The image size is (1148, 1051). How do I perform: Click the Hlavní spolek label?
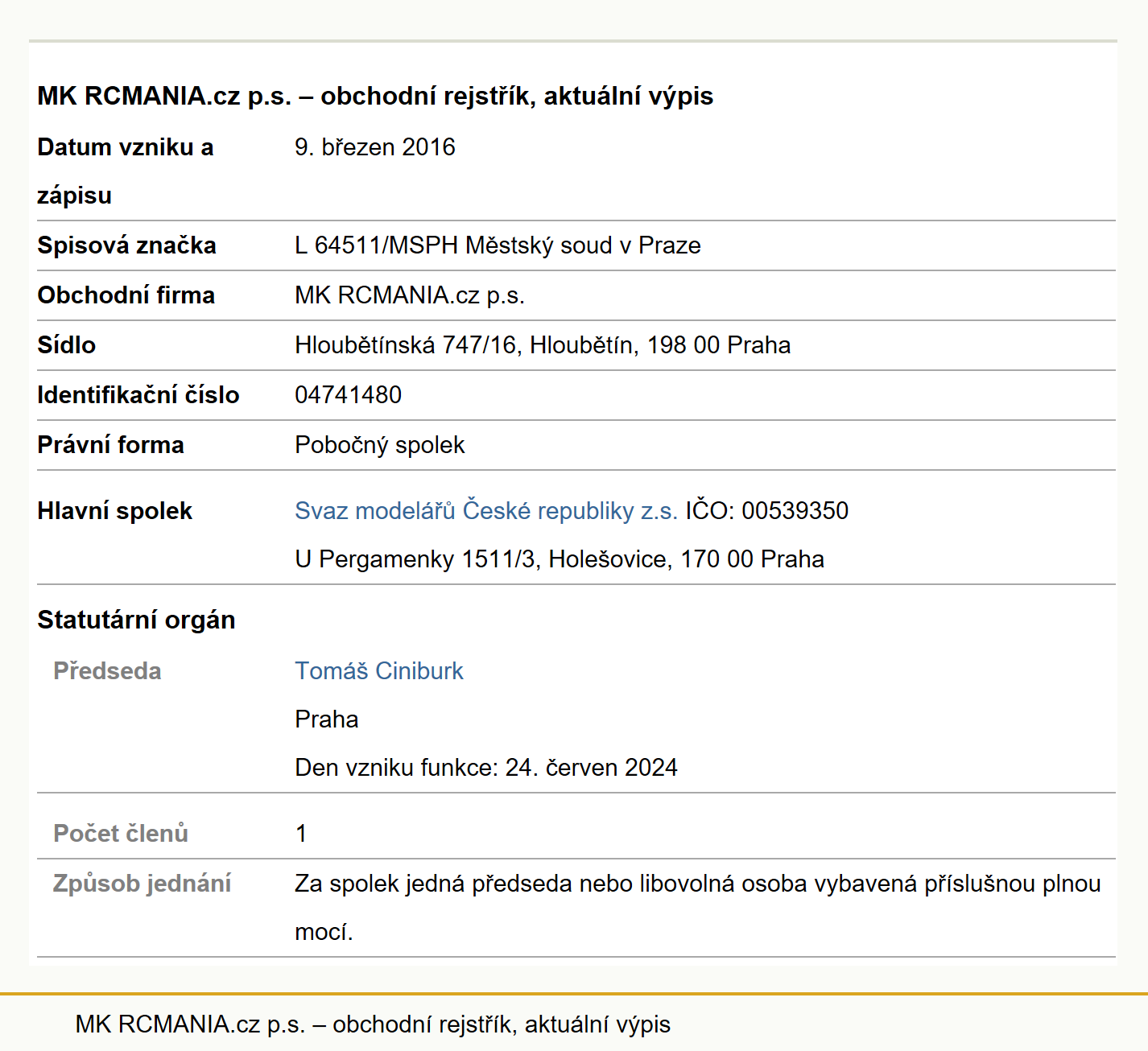tap(114, 511)
